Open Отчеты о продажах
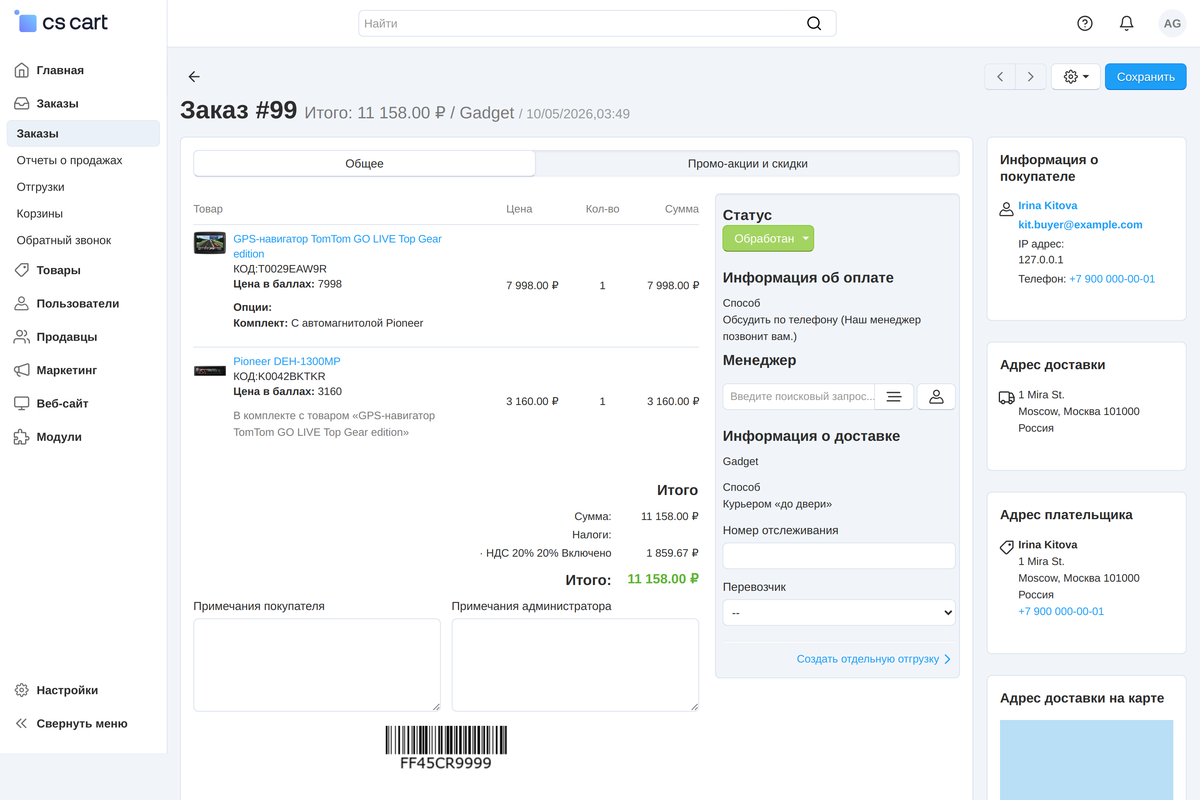Image resolution: width=1200 pixels, height=800 pixels. (70, 160)
